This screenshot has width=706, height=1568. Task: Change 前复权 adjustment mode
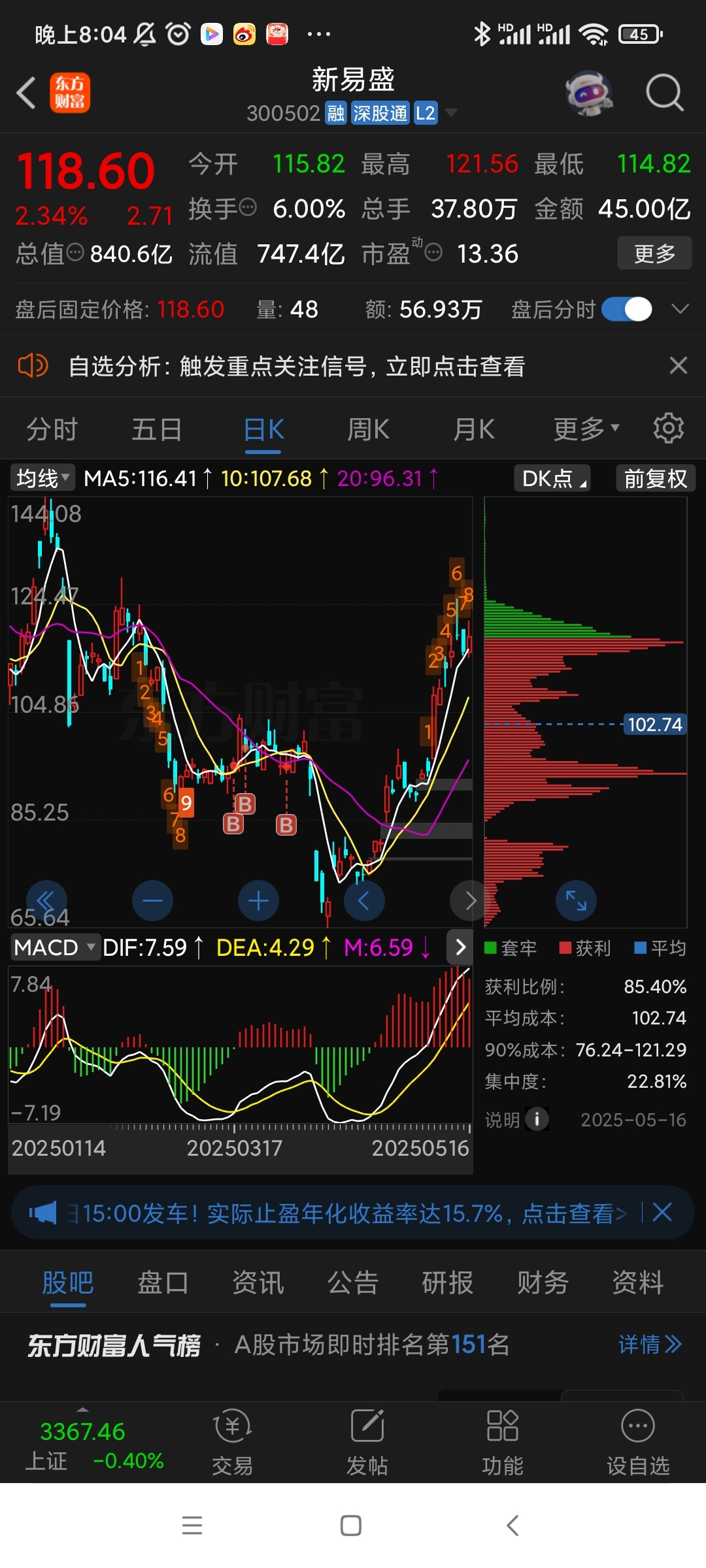click(656, 478)
